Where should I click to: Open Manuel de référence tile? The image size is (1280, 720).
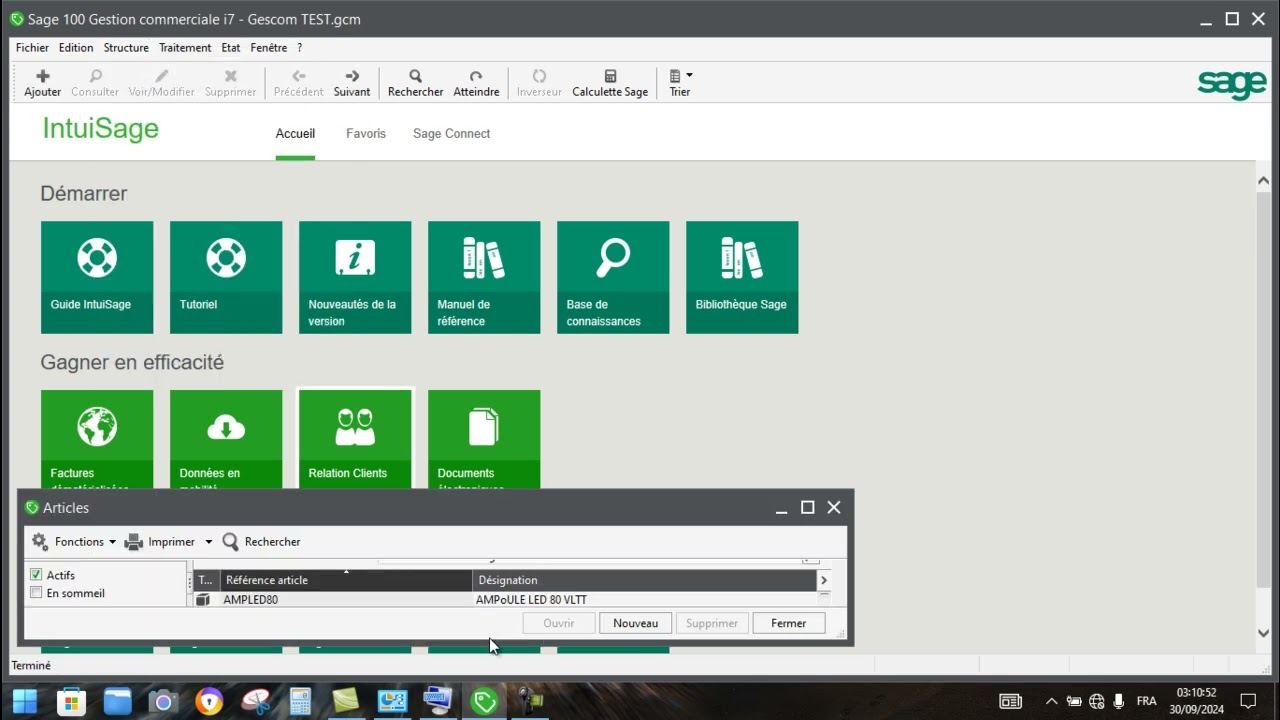pyautogui.click(x=484, y=277)
